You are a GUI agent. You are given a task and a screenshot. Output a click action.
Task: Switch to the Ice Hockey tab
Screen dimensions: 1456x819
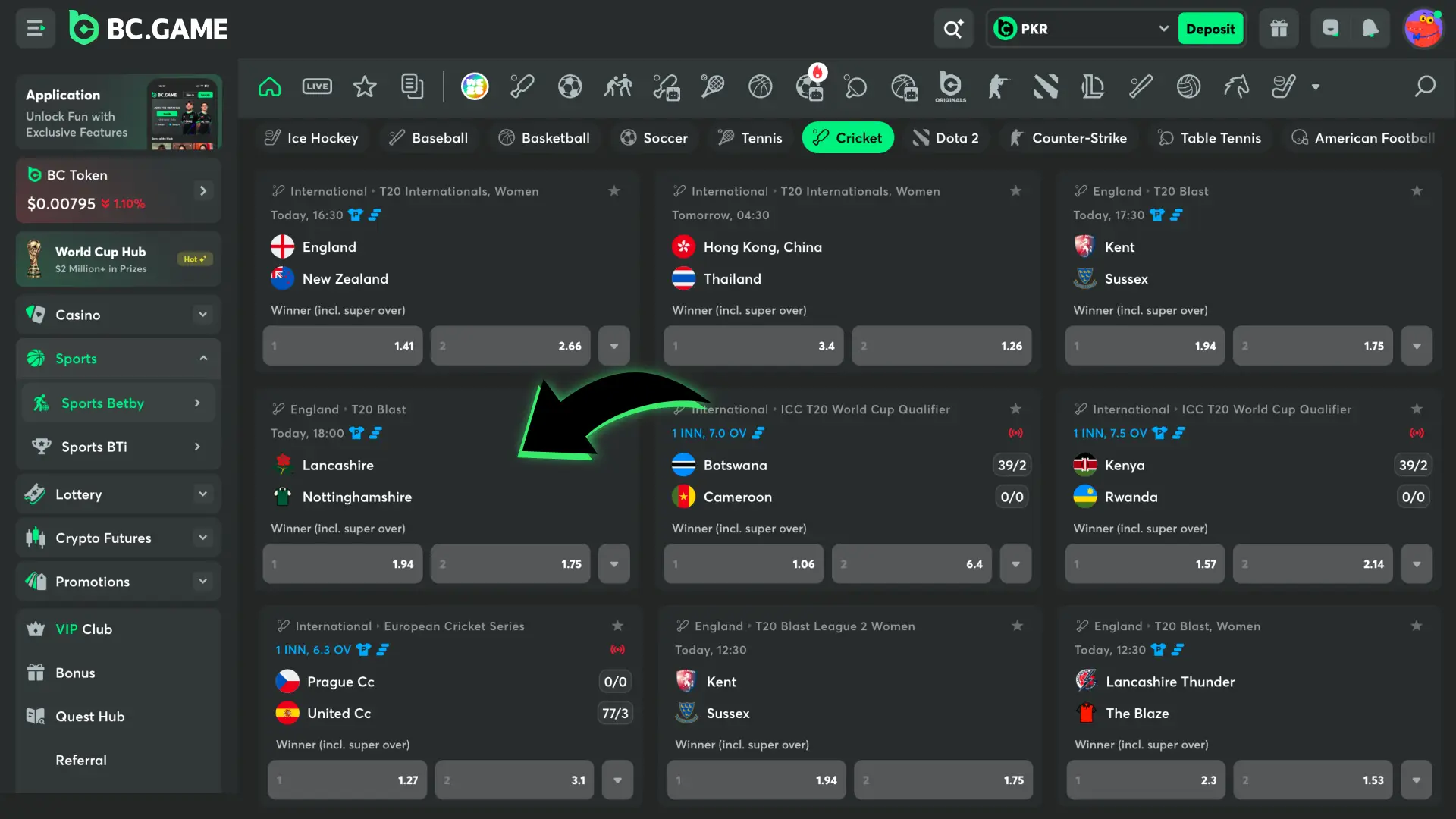311,138
